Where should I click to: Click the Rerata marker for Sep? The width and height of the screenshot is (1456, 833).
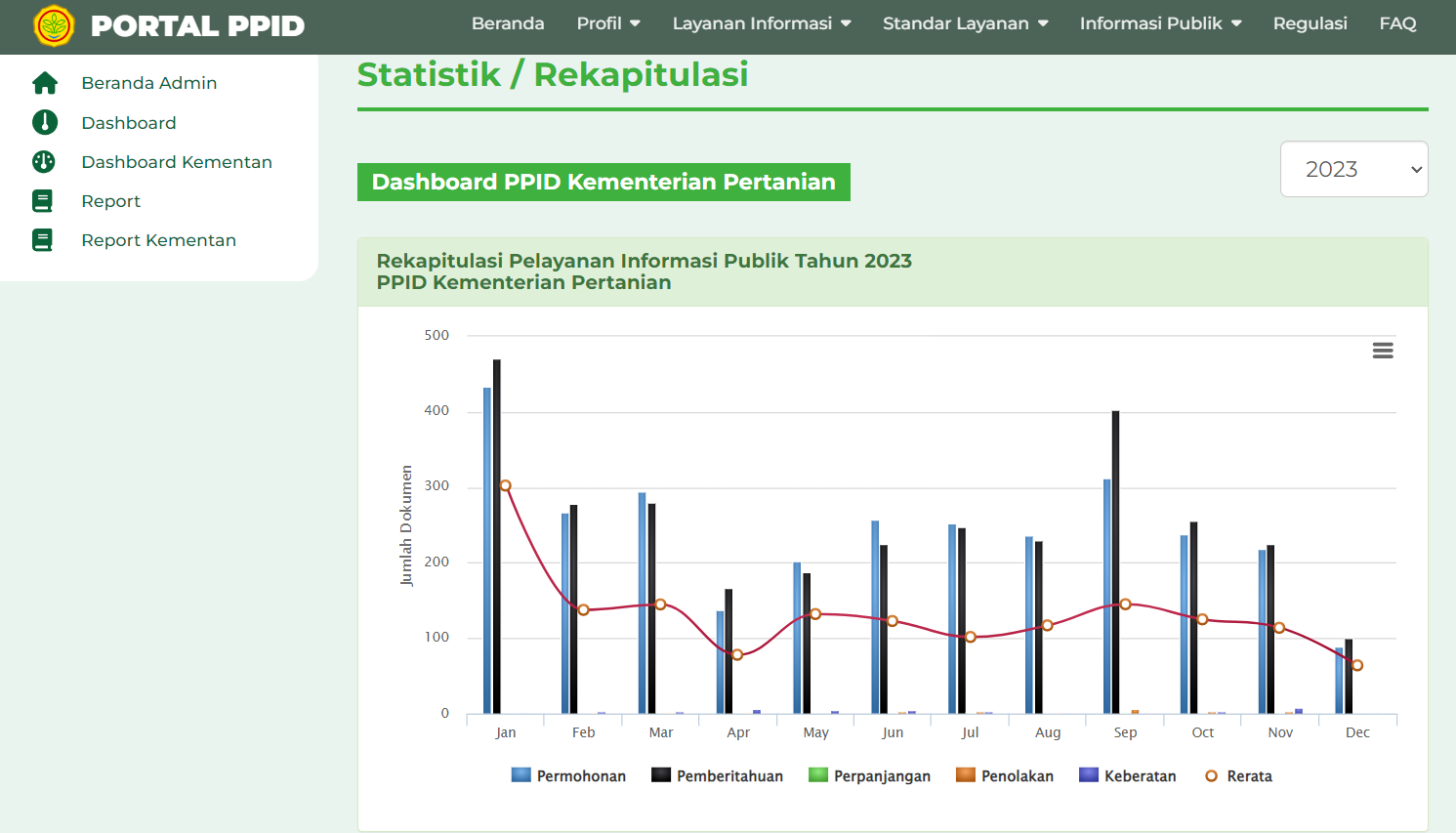point(1126,604)
